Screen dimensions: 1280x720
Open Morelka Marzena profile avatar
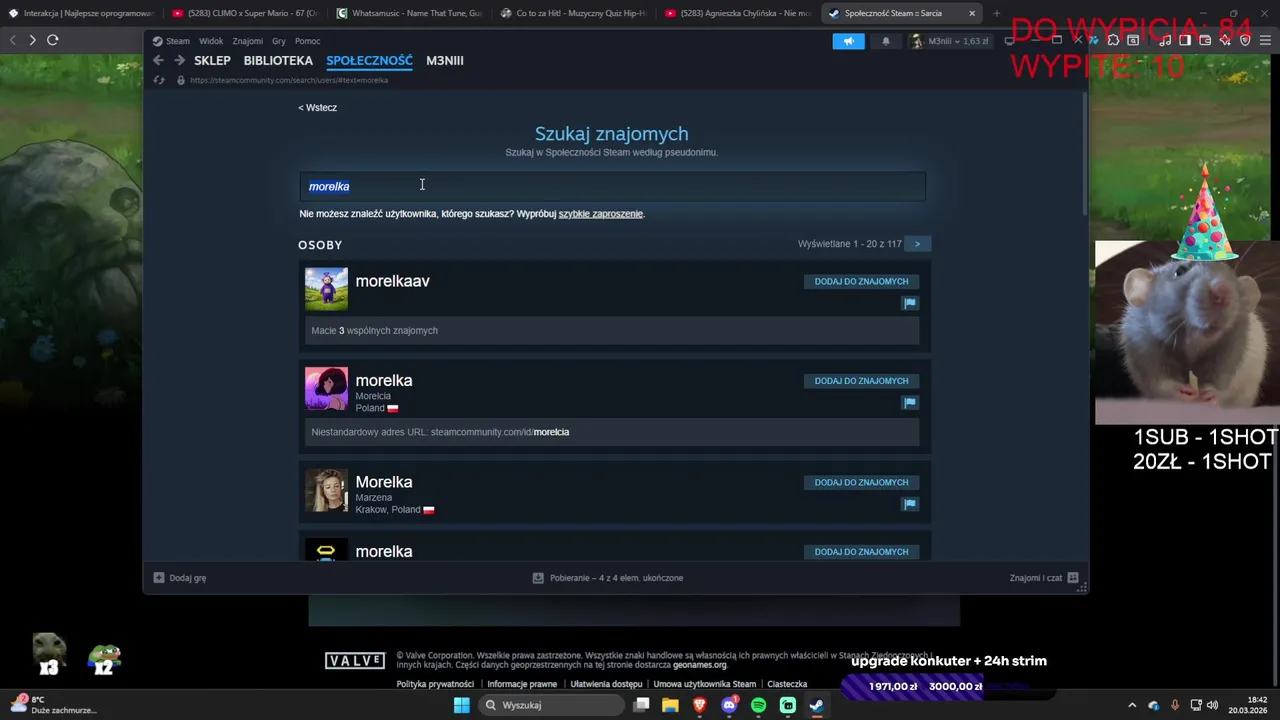326,490
